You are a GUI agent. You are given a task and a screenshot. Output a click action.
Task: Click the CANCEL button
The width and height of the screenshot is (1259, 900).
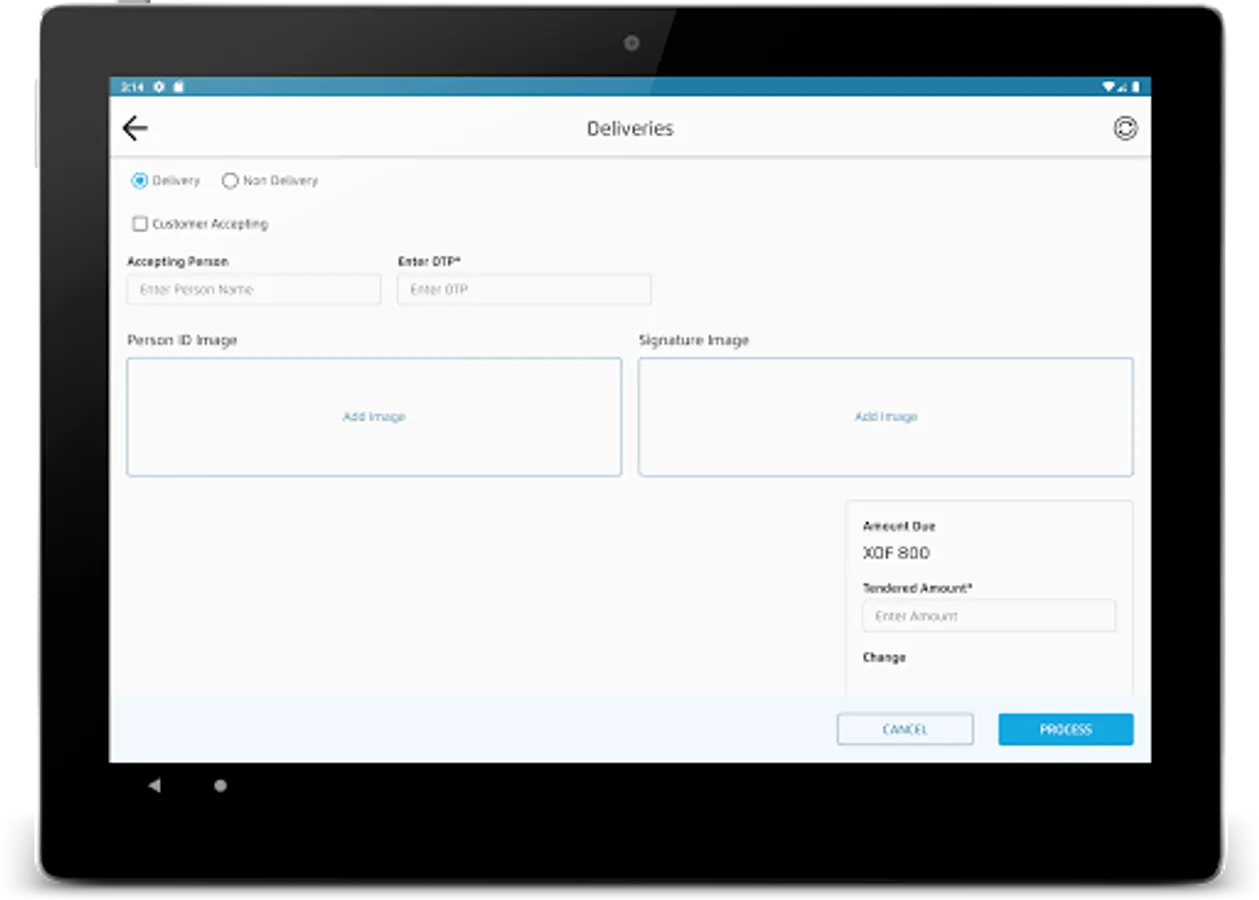point(905,730)
